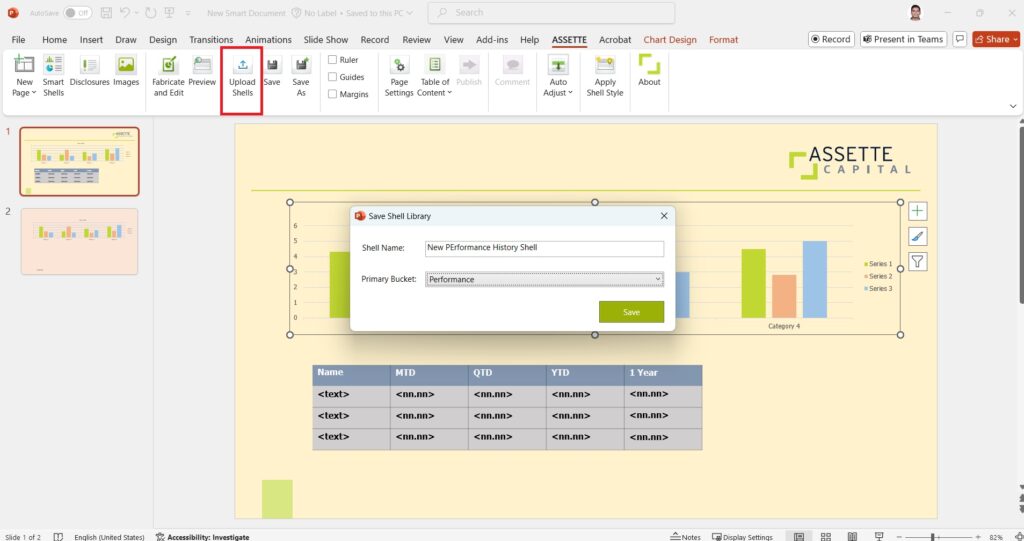The height and width of the screenshot is (541, 1024).
Task: Open the Preview command in the ribbon
Action: coord(202,71)
